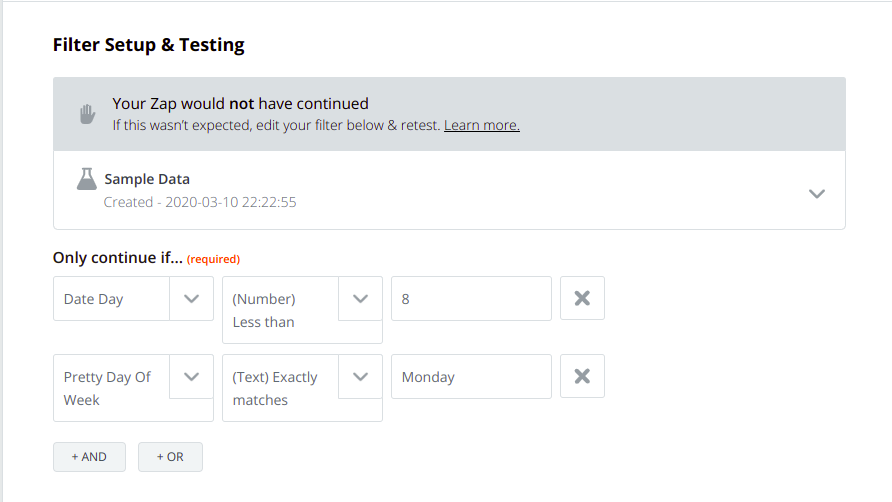892x502 pixels.
Task: Click the stop hand icon in the banner
Action: [87, 114]
